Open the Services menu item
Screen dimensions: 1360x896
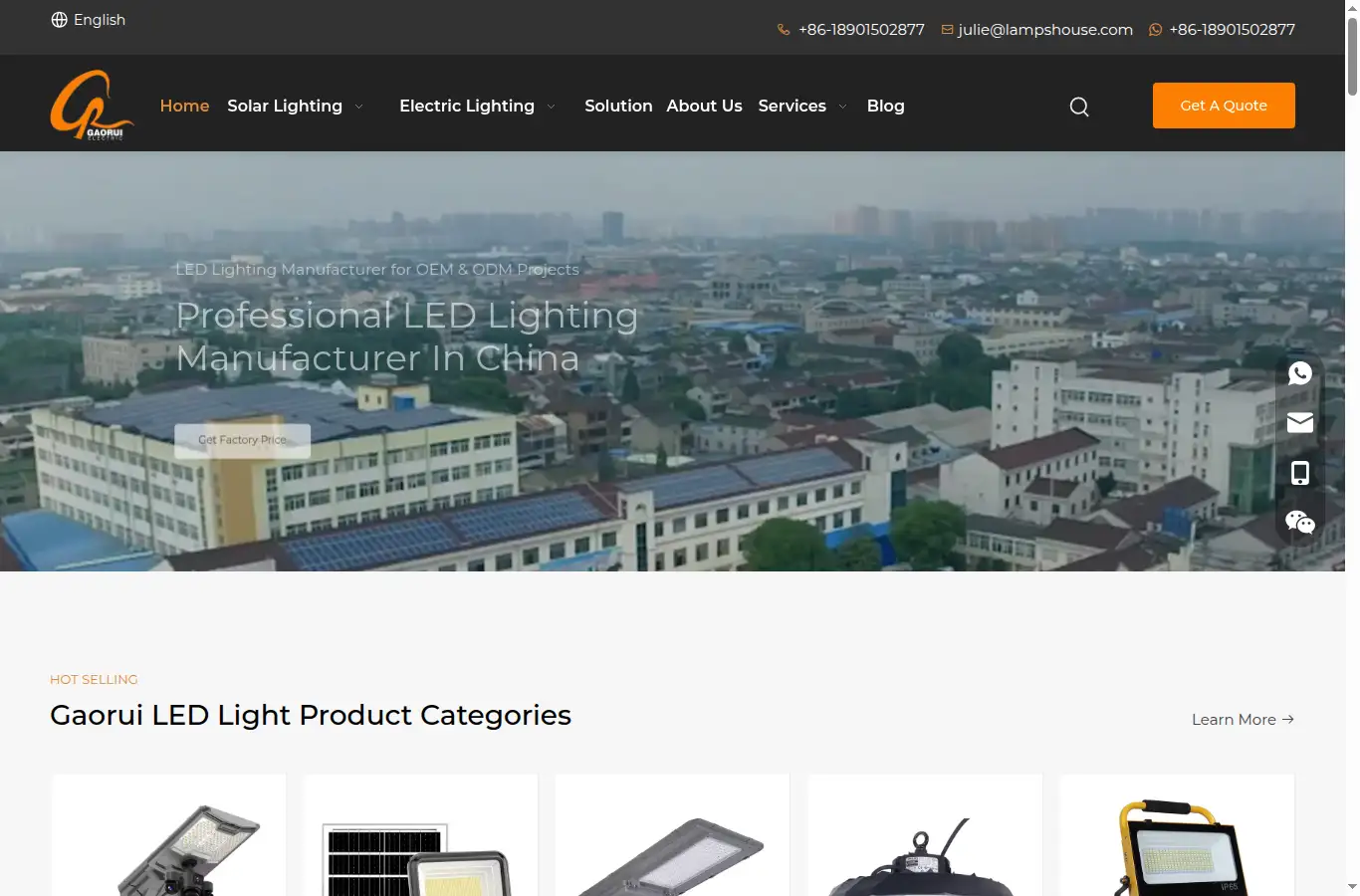pos(793,106)
